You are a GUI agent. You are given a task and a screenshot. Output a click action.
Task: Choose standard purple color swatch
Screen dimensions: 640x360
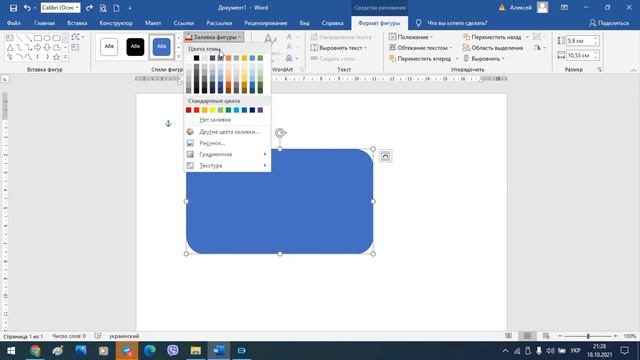(260, 110)
